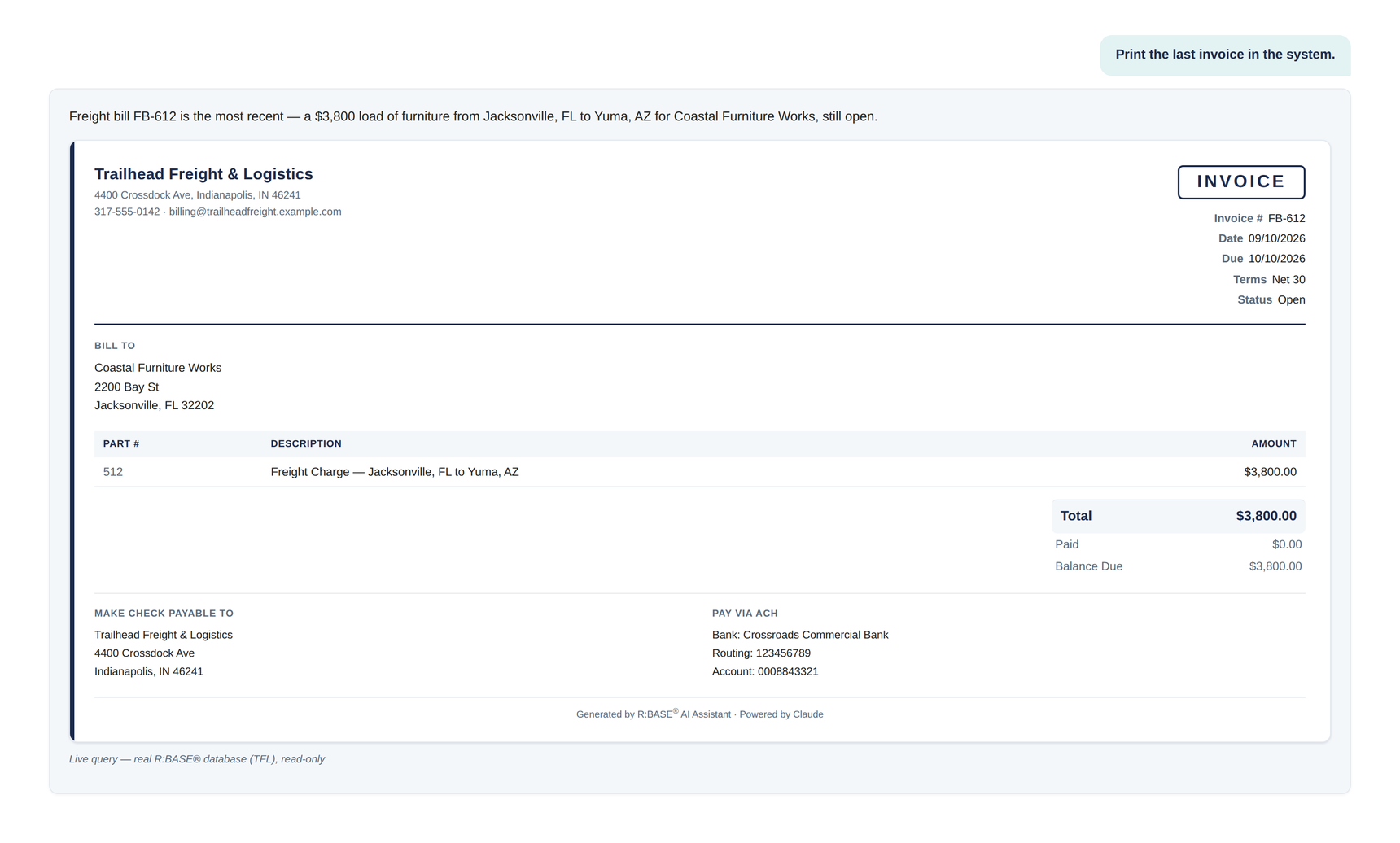Click the invoice date 09/10/2026
Screen dimensions: 1400x843
point(1277,238)
